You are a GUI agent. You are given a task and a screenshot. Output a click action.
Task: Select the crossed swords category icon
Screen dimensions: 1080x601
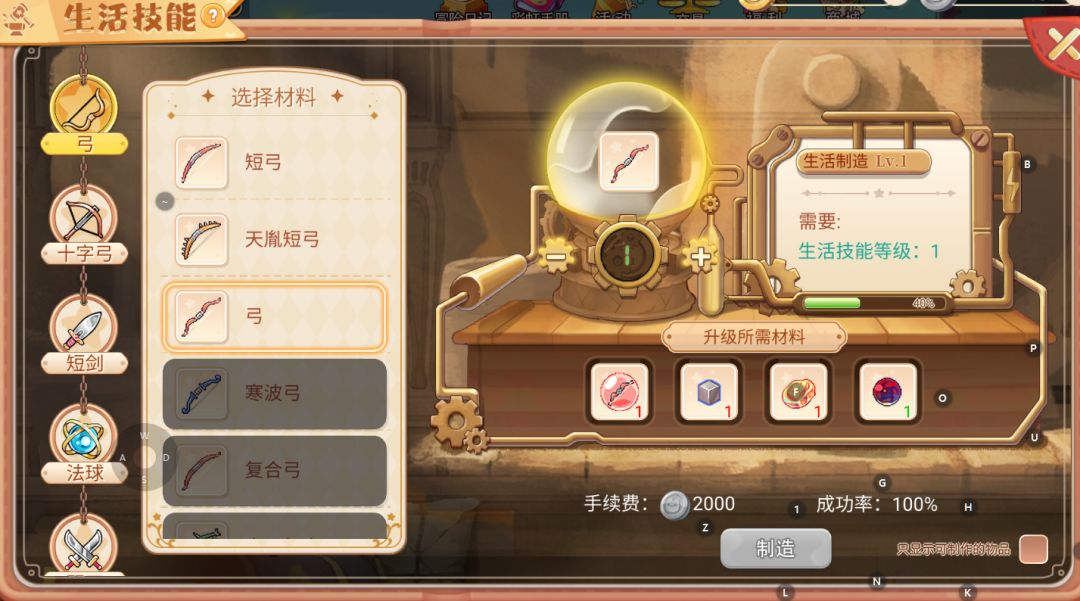click(83, 546)
